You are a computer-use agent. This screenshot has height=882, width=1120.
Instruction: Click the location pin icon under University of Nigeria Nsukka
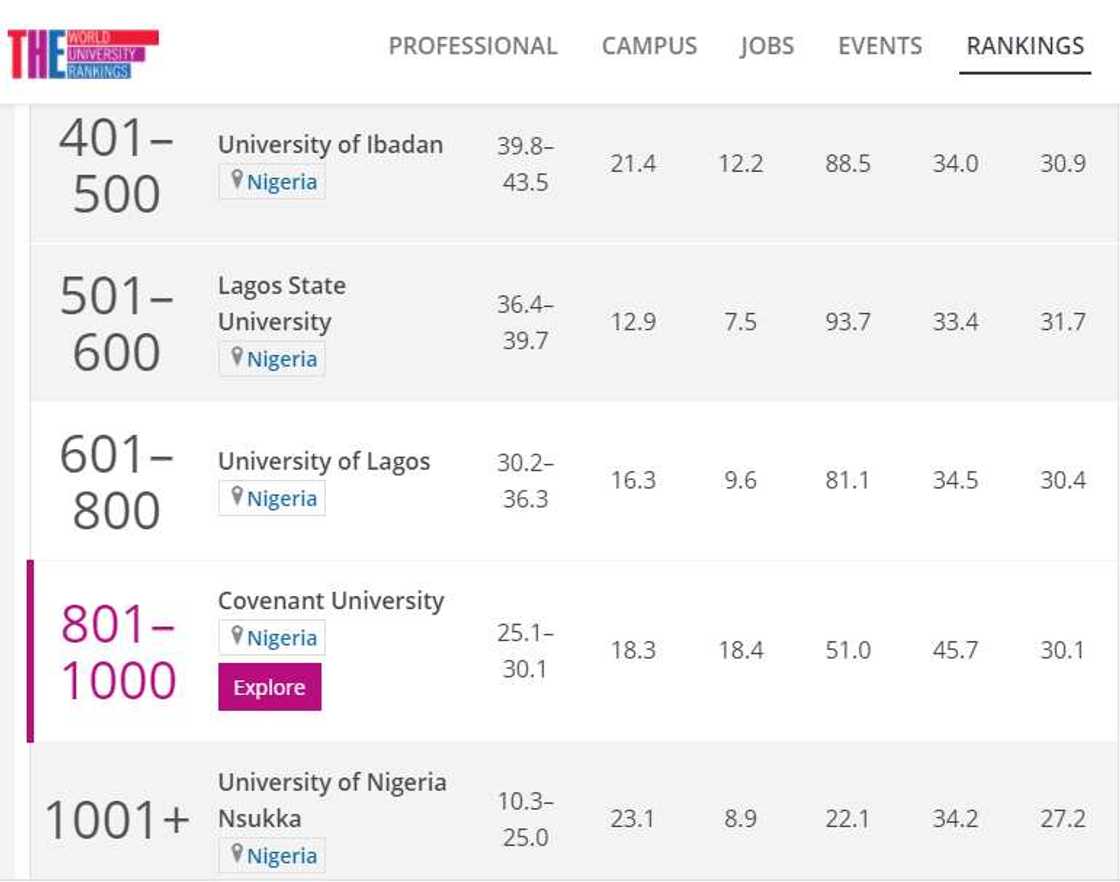[237, 854]
